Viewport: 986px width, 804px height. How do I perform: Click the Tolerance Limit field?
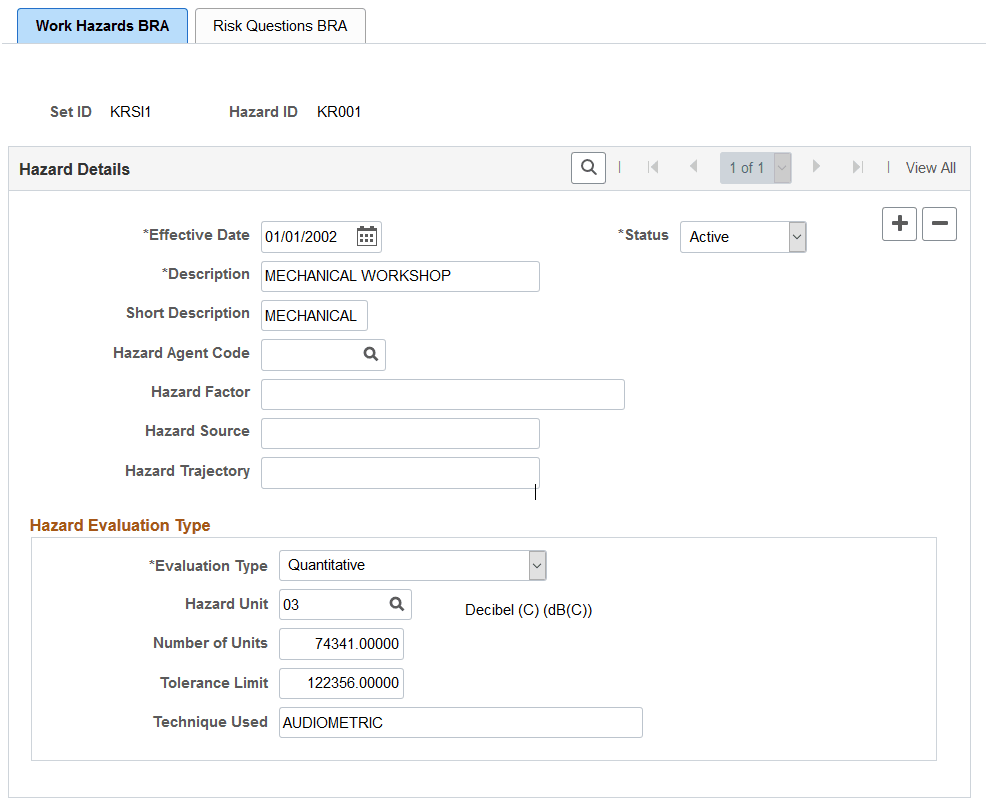pyautogui.click(x=341, y=683)
